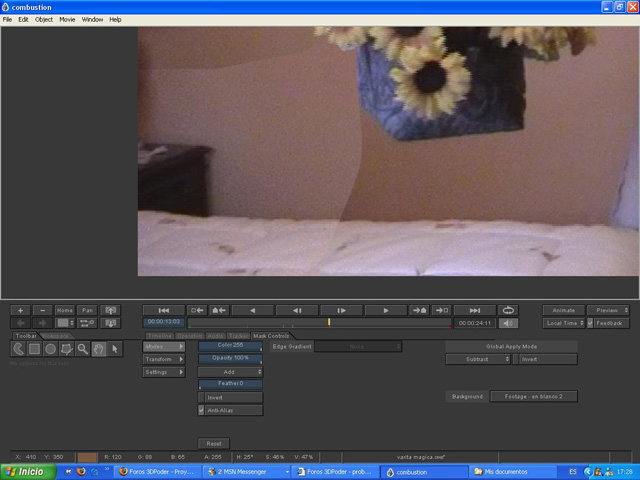Step back one frame
The width and height of the screenshot is (640, 480).
point(297,310)
